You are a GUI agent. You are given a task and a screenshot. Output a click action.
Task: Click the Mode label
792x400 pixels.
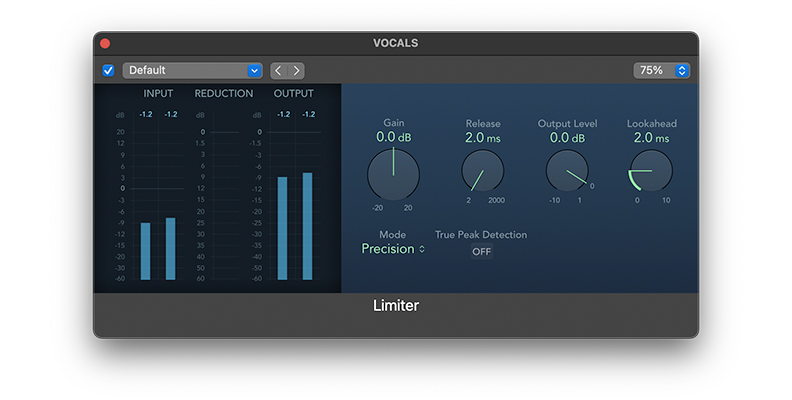click(x=392, y=235)
